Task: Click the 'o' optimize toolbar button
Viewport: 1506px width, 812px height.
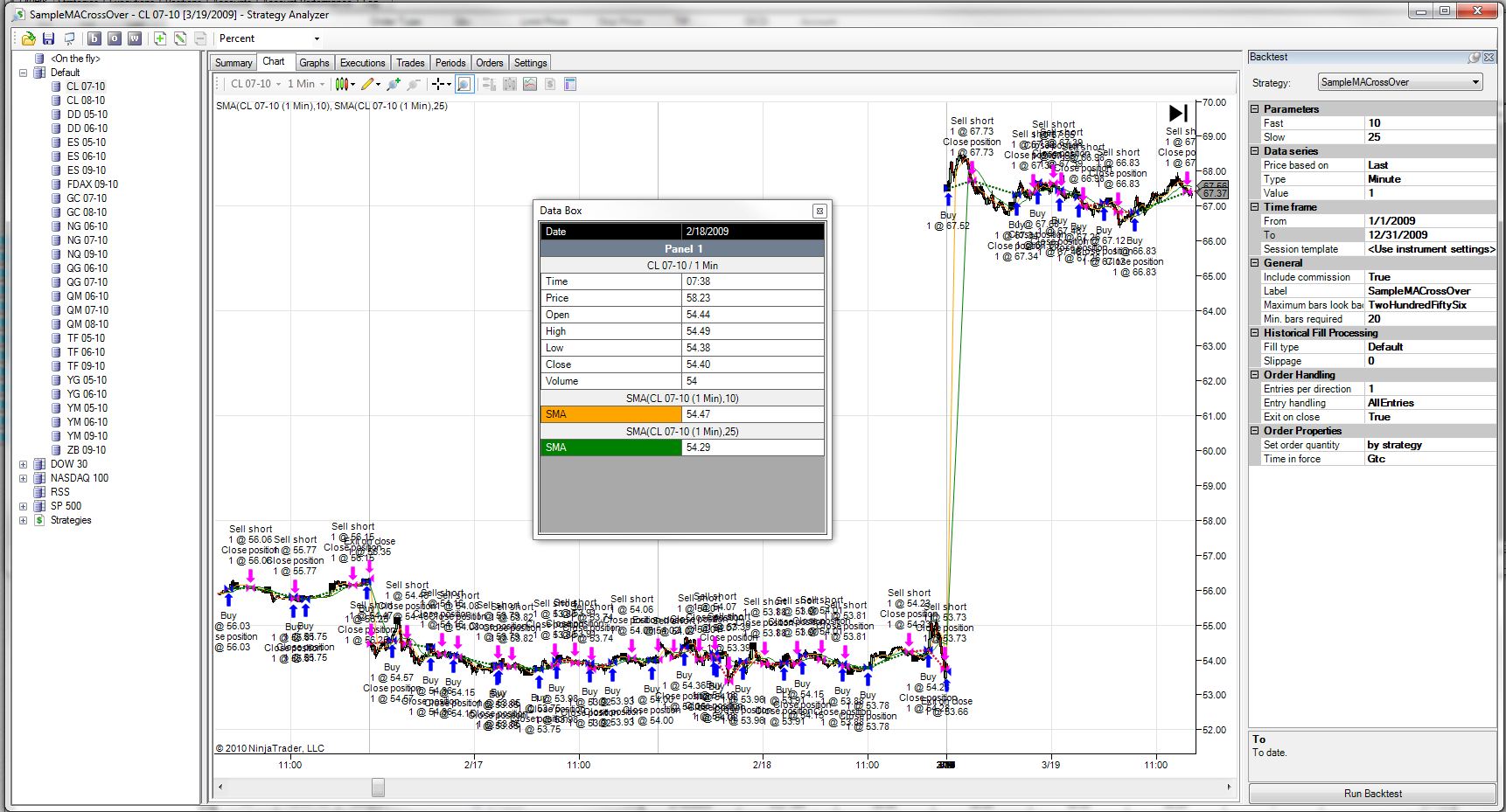Action: click(114, 38)
